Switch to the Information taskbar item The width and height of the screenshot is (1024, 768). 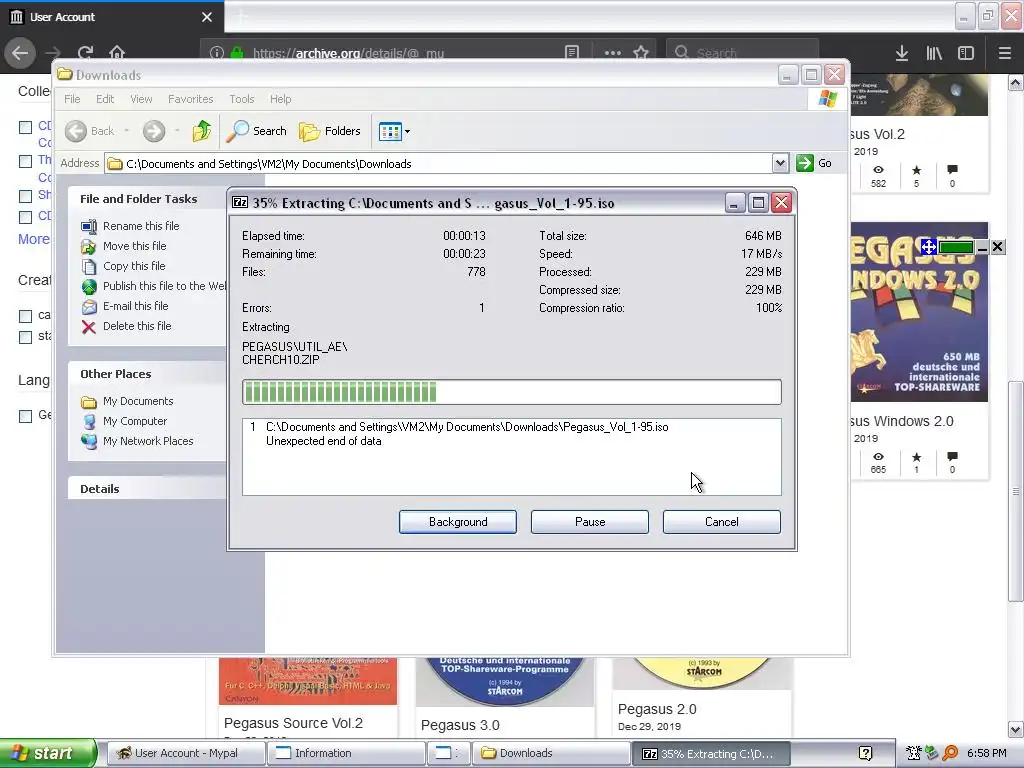tap(345, 753)
